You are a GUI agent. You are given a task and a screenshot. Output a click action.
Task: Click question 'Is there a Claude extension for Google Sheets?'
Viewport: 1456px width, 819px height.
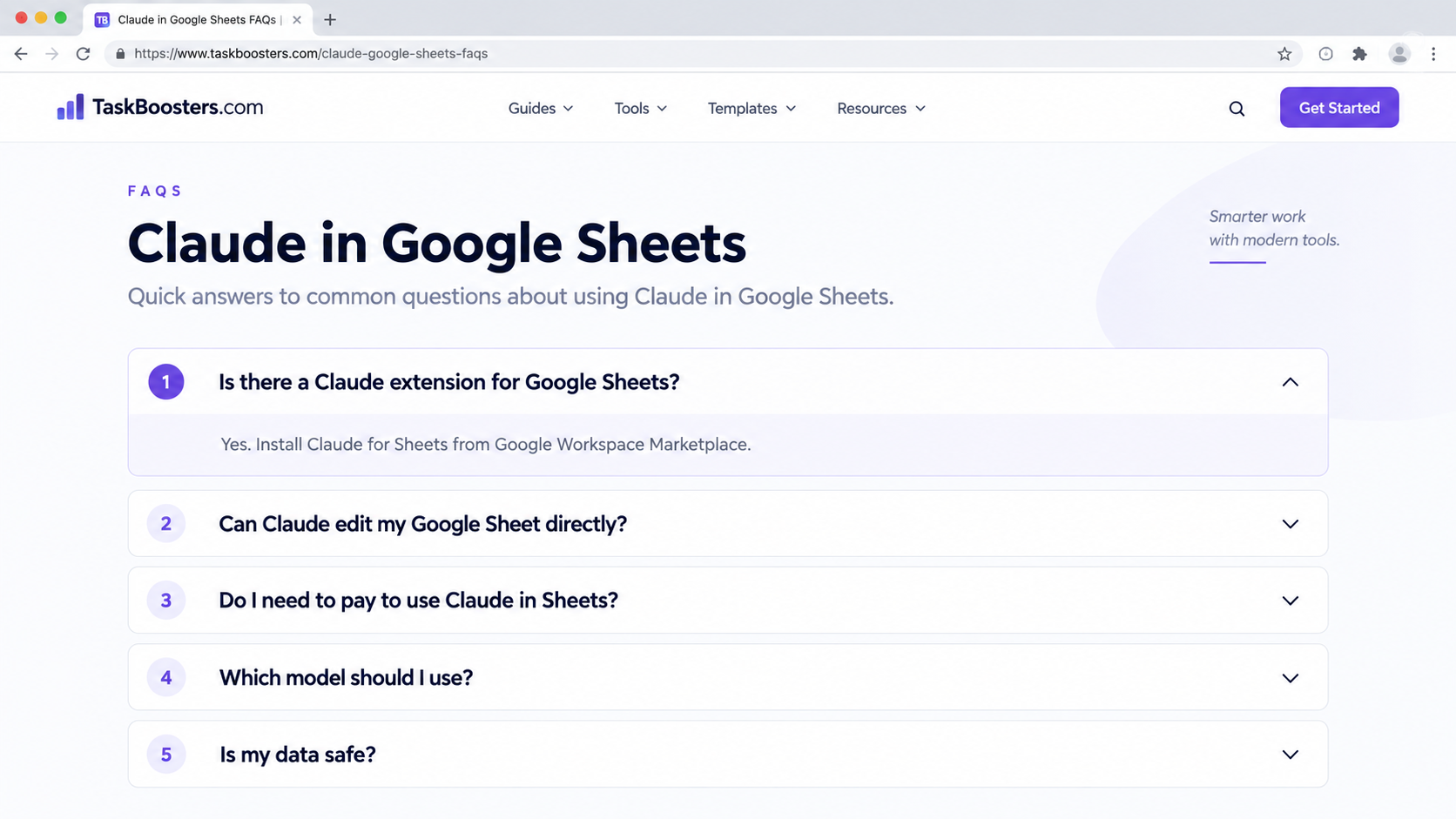448,382
